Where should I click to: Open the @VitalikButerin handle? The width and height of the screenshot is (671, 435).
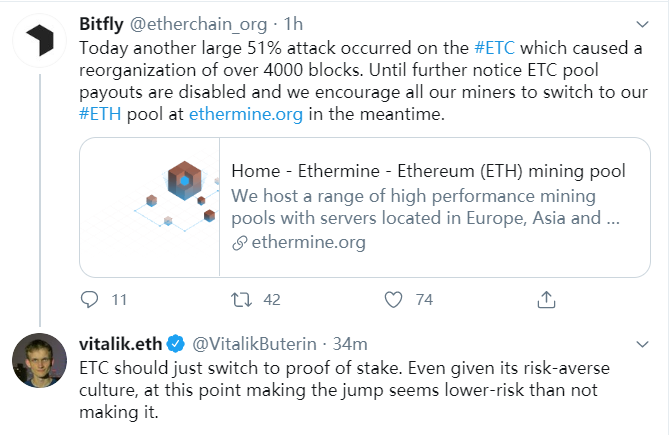coord(255,344)
